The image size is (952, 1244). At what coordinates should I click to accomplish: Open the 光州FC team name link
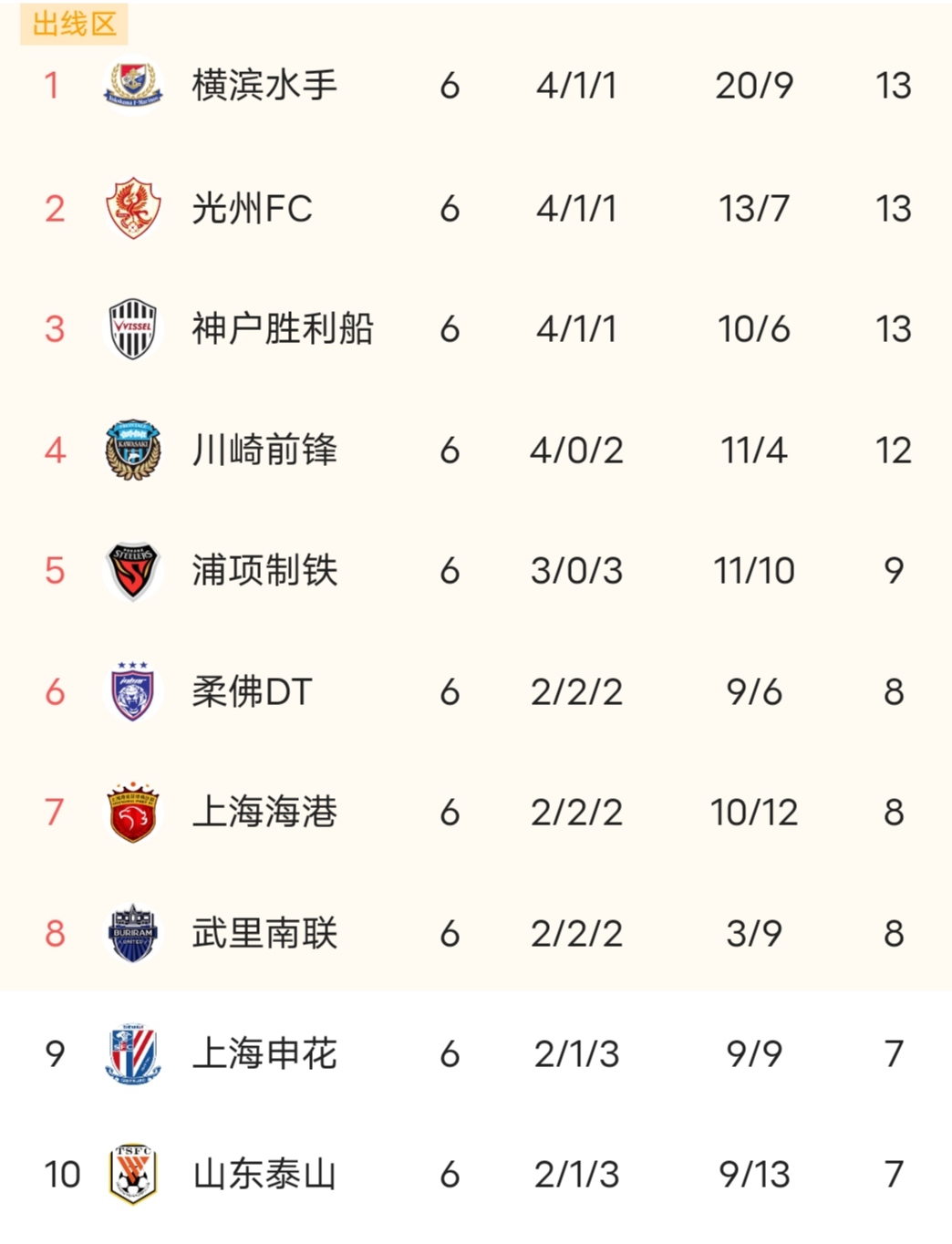pyautogui.click(x=252, y=209)
